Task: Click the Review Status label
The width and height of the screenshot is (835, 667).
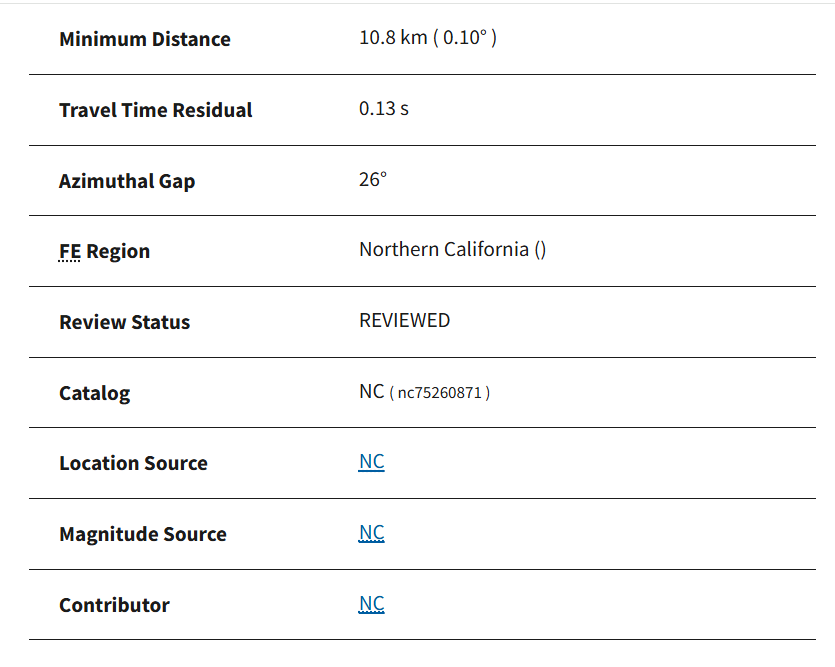Action: tap(124, 322)
